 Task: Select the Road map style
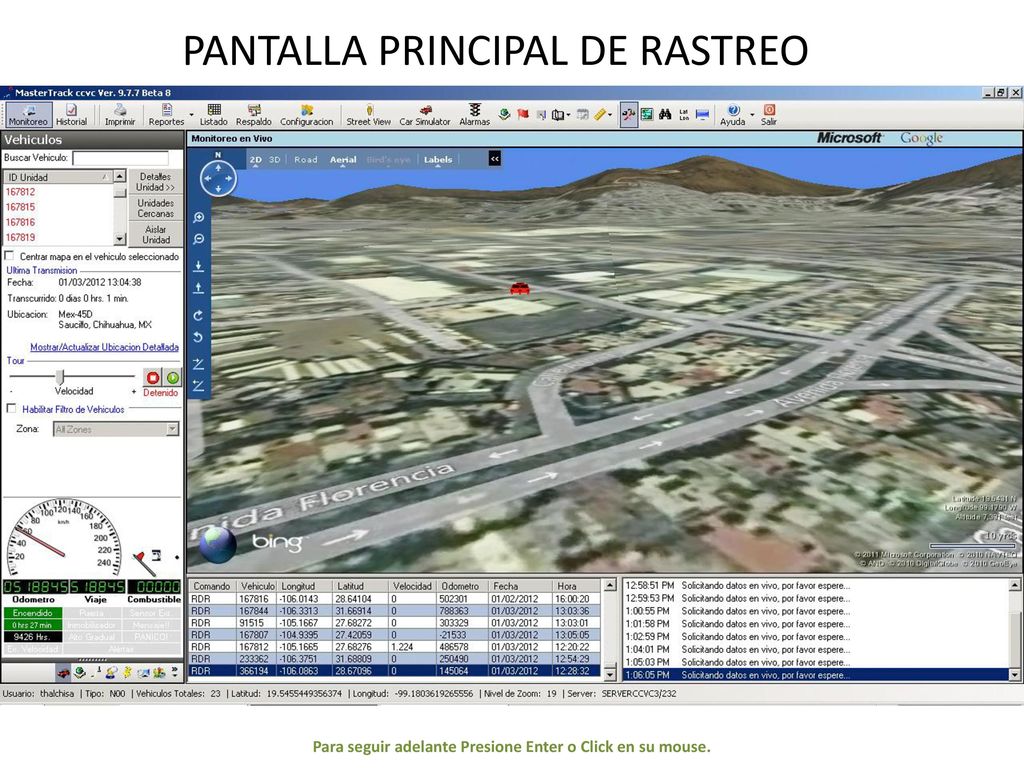tap(306, 159)
